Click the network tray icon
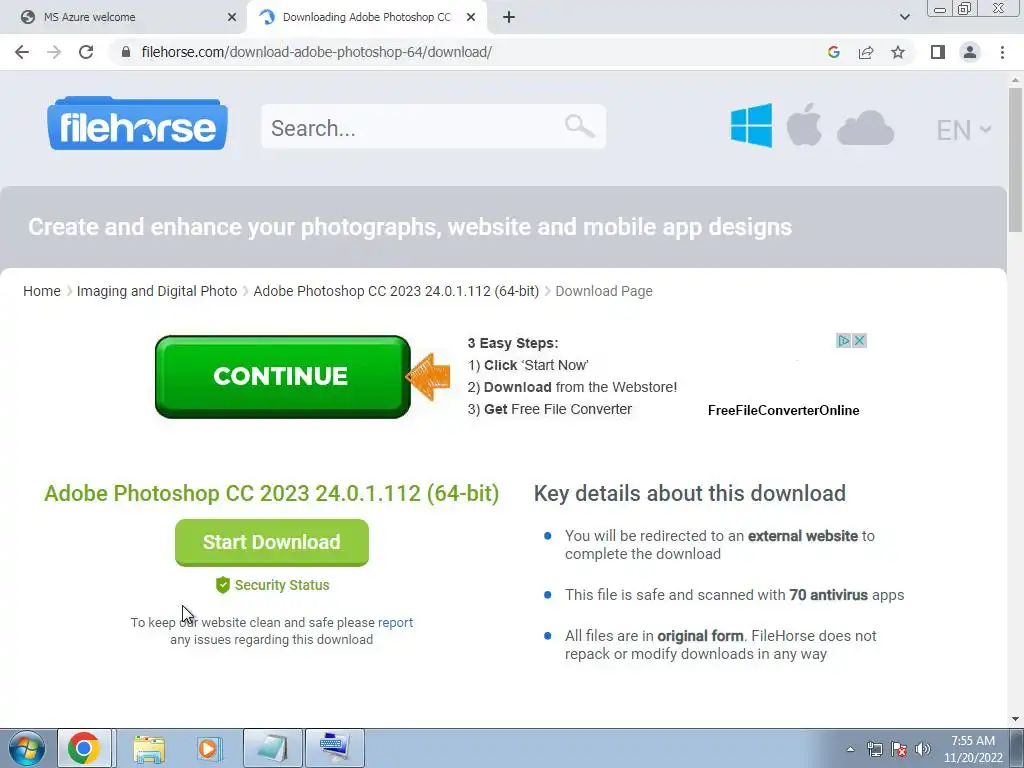This screenshot has height=768, width=1024. coord(874,749)
